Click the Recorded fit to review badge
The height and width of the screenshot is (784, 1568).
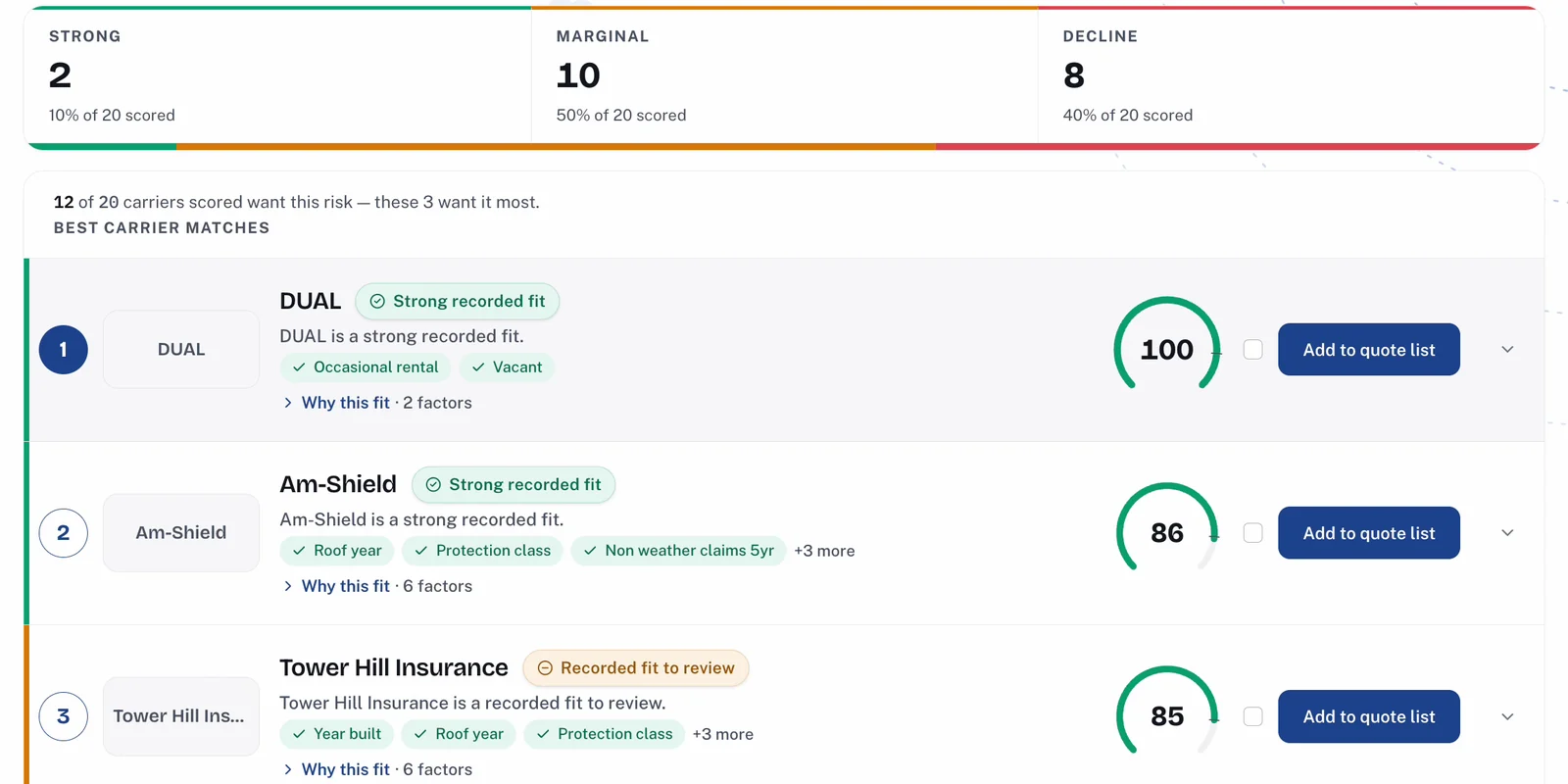(x=636, y=667)
